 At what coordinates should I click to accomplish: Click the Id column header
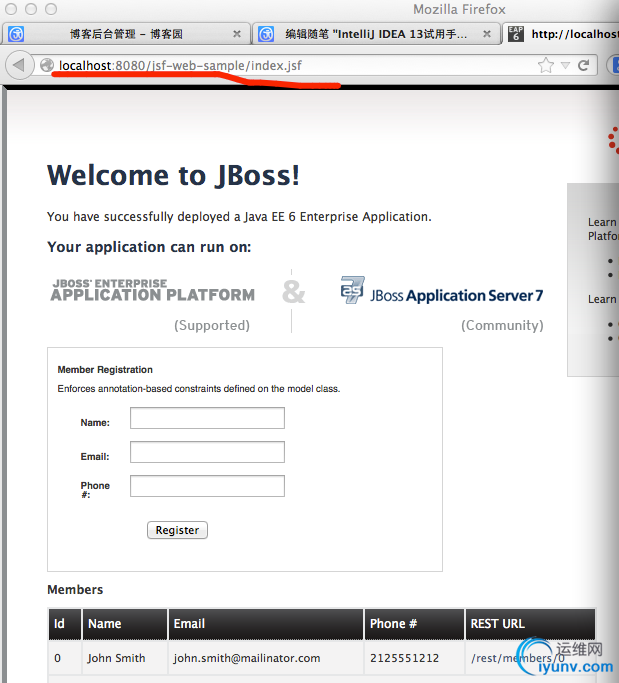(x=65, y=624)
